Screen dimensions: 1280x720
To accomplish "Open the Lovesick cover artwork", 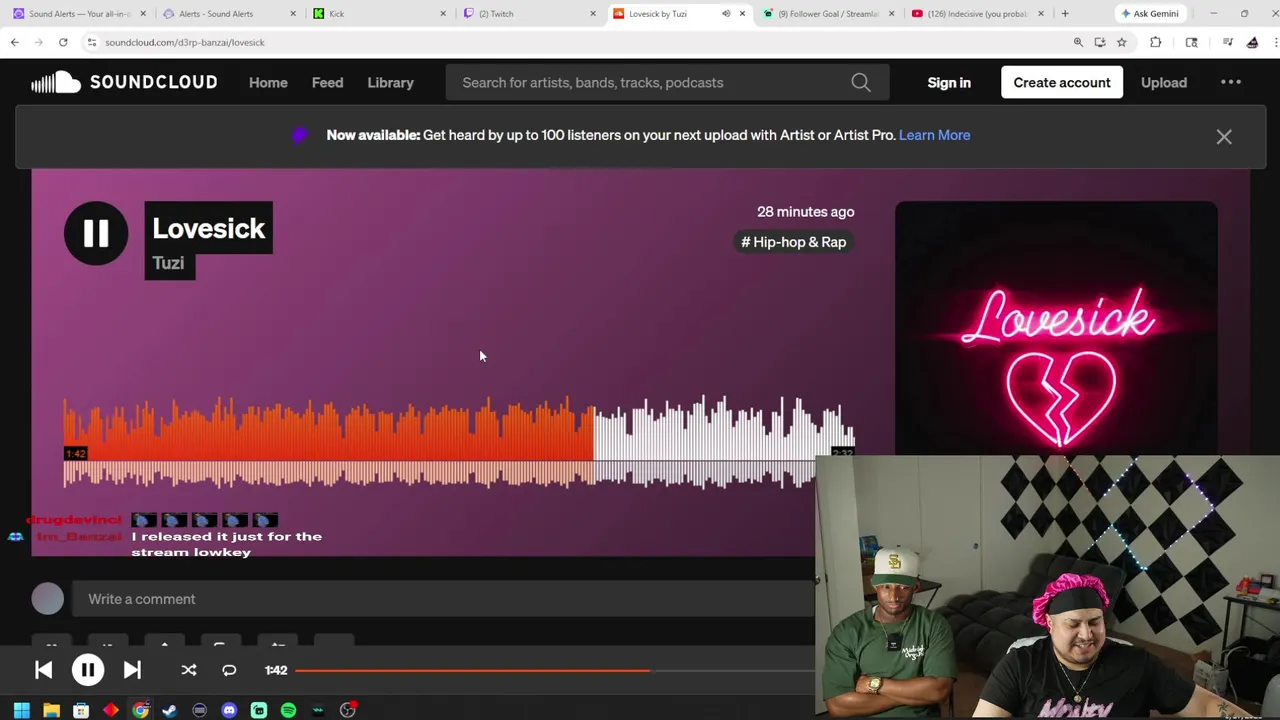I will (x=1056, y=328).
